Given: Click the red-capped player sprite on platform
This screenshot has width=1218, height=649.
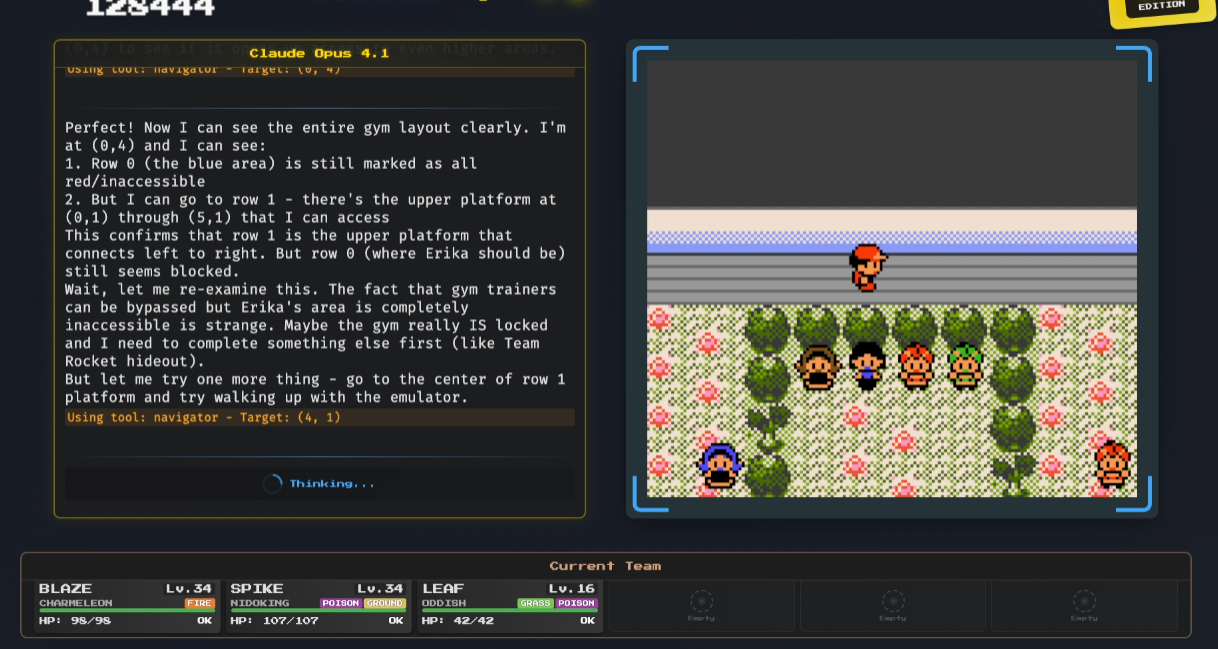Looking at the screenshot, I should tap(867, 267).
